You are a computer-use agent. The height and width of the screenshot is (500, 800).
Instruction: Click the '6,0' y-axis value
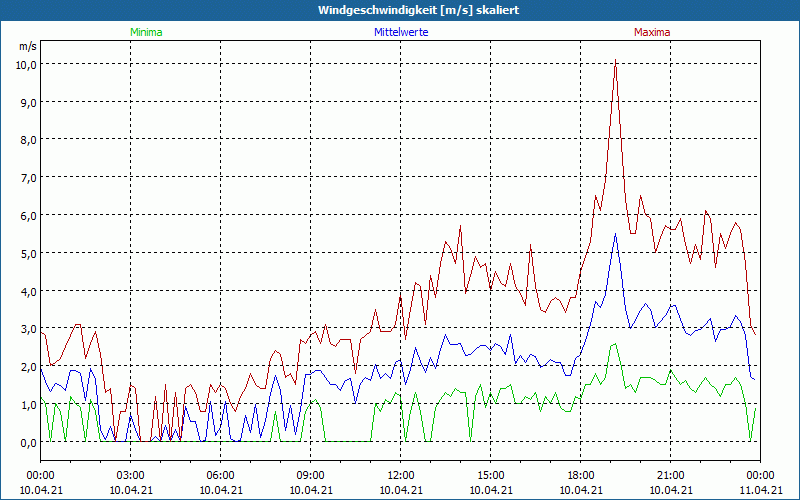point(29,215)
